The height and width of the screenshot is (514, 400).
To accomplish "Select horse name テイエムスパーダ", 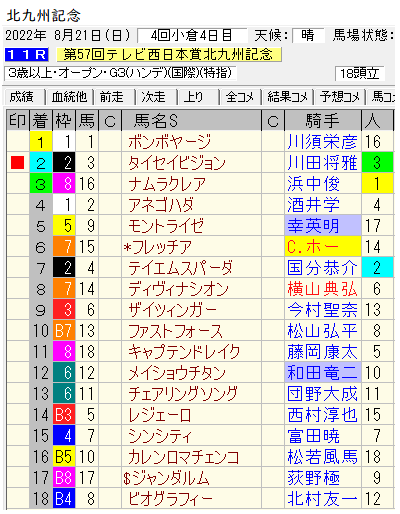I will pyautogui.click(x=180, y=268).
